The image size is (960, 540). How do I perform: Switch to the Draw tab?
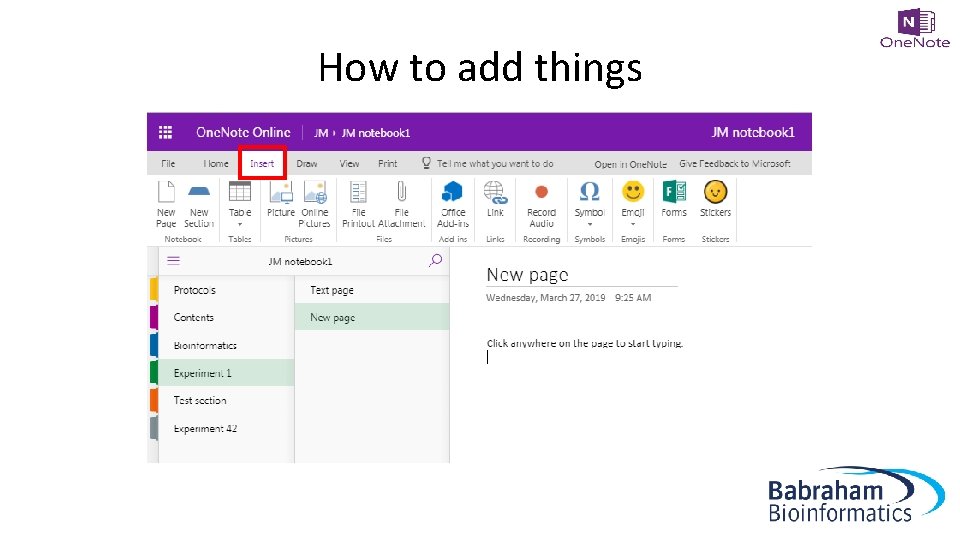307,163
